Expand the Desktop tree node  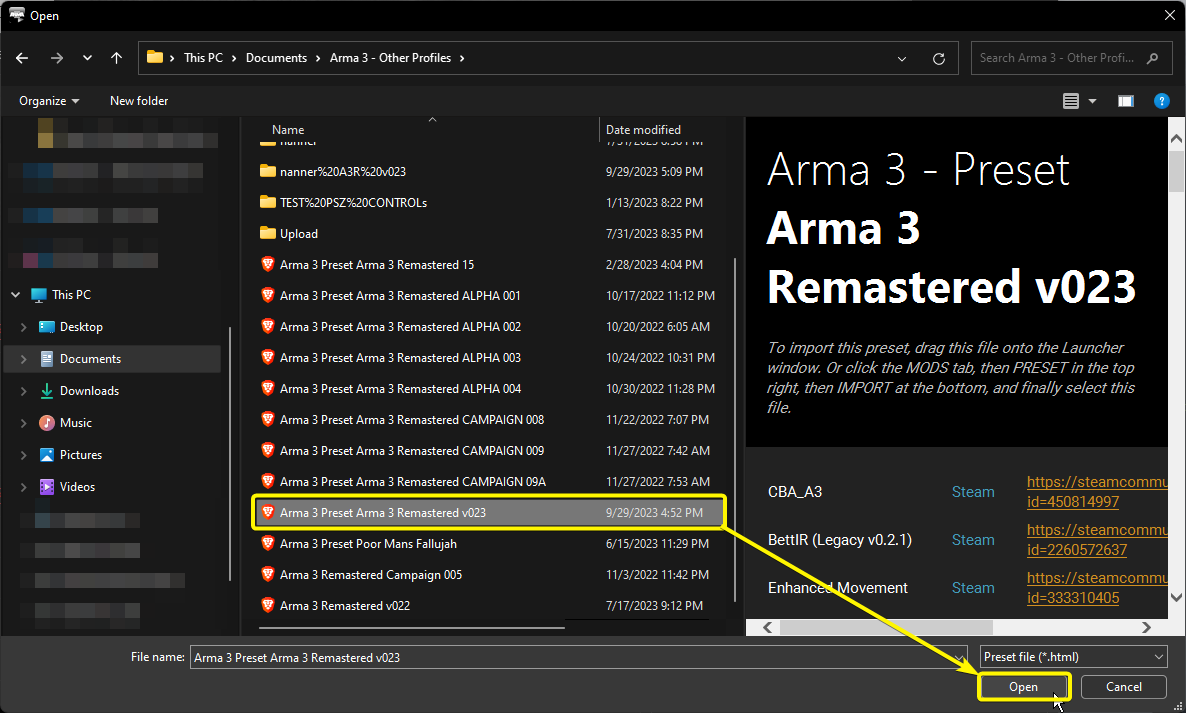23,327
